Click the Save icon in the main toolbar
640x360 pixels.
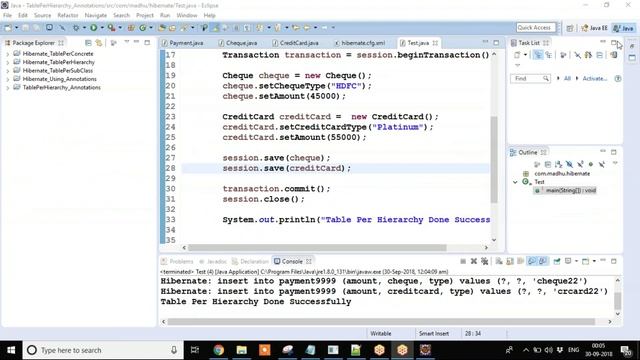click(x=25, y=27)
